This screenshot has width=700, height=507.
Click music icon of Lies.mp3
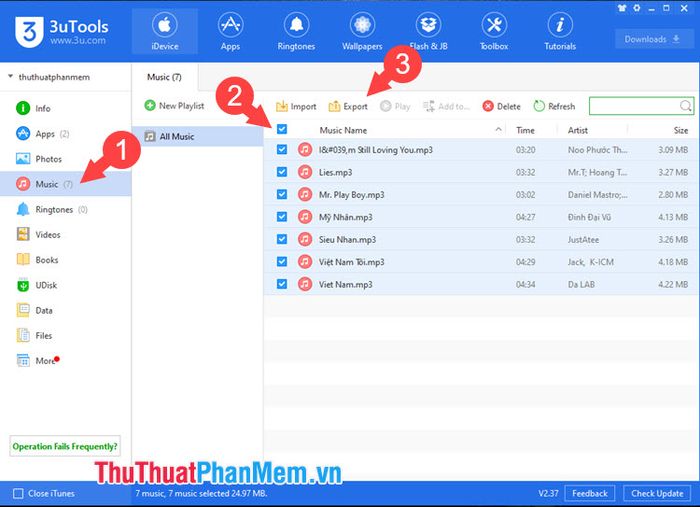pyautogui.click(x=305, y=172)
